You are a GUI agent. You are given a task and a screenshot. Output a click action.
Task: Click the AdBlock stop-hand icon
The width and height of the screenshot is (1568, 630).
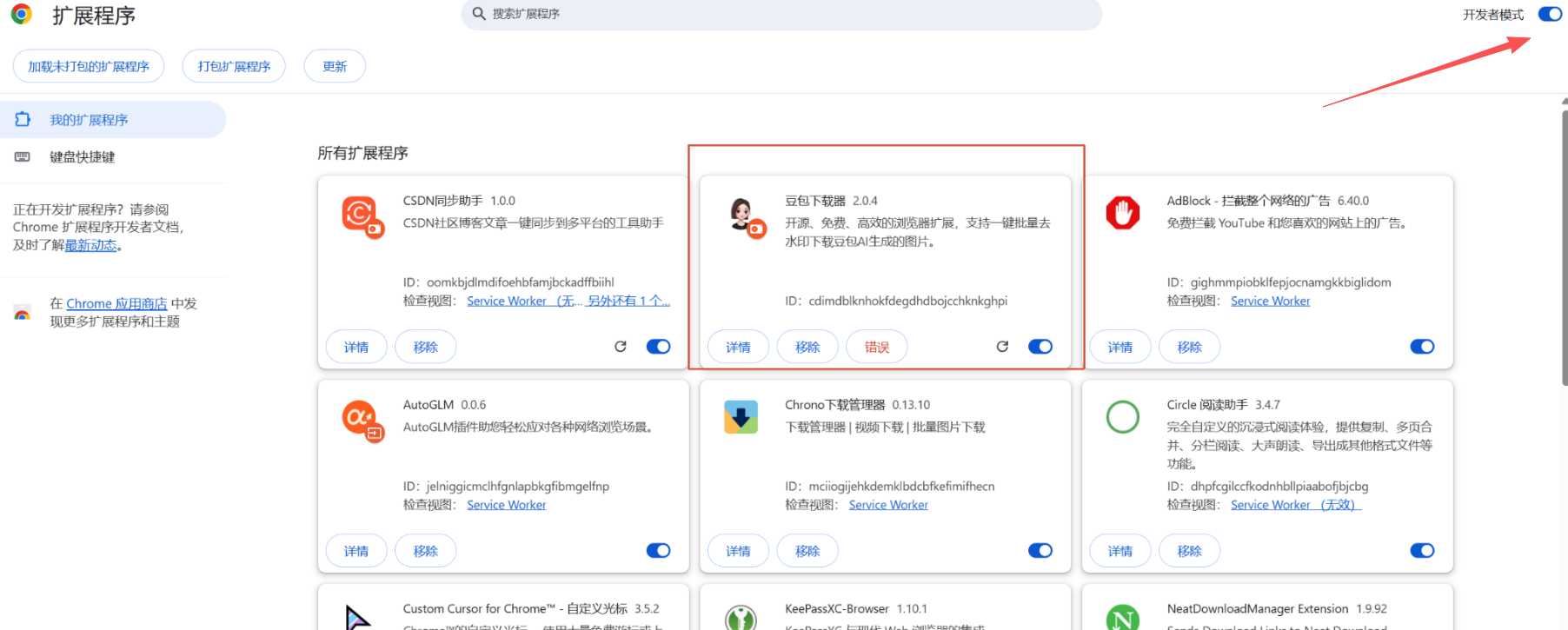[1122, 212]
